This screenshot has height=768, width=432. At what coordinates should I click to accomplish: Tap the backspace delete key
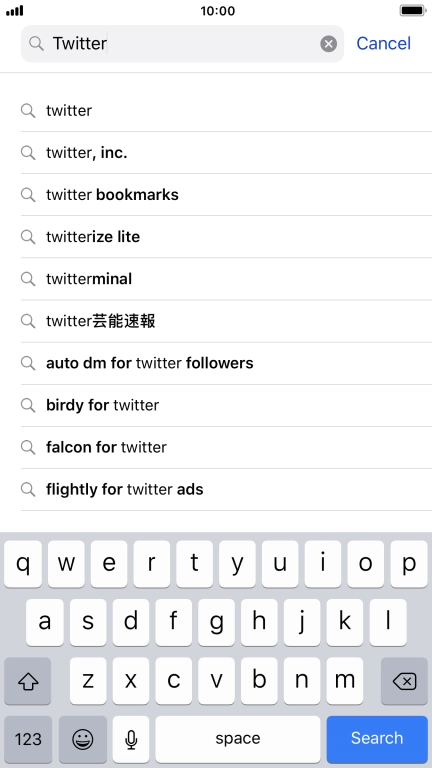(x=404, y=681)
